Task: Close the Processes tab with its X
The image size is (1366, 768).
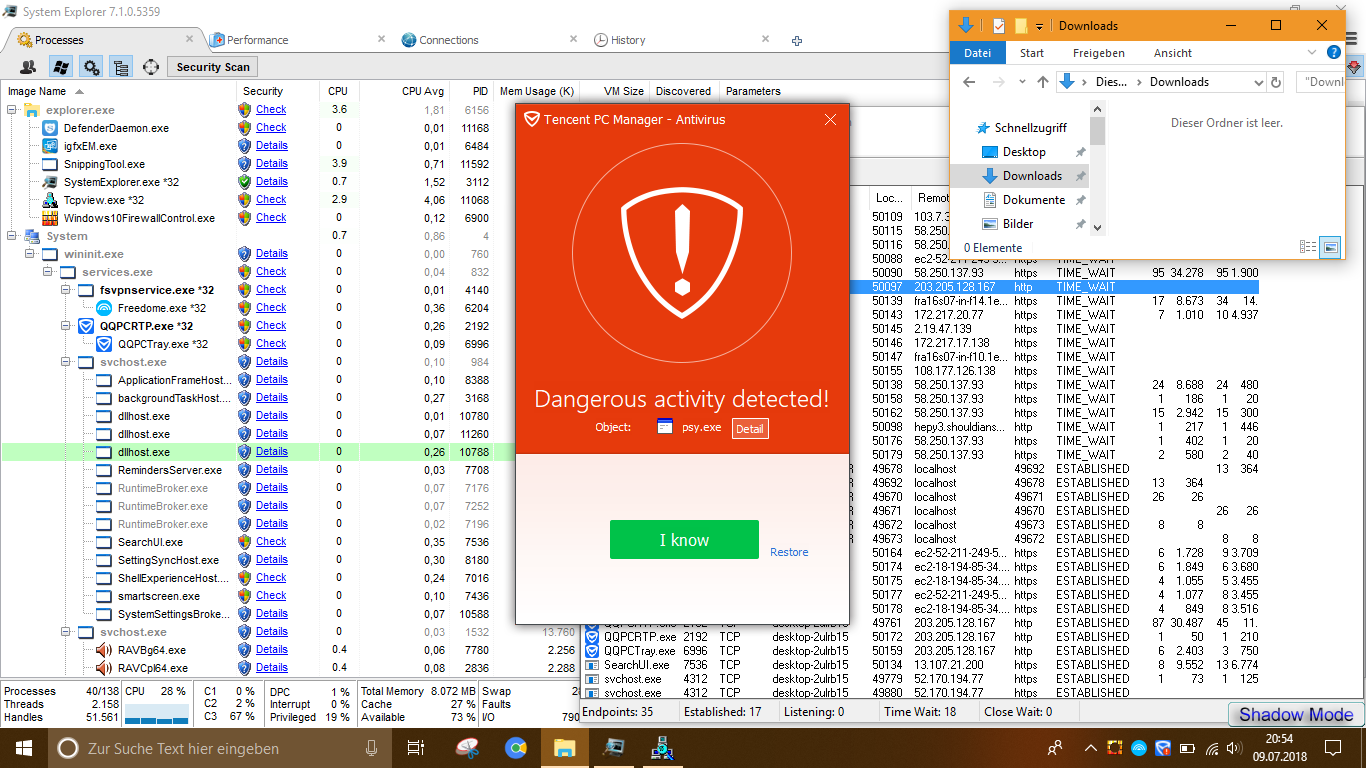Action: click(191, 39)
